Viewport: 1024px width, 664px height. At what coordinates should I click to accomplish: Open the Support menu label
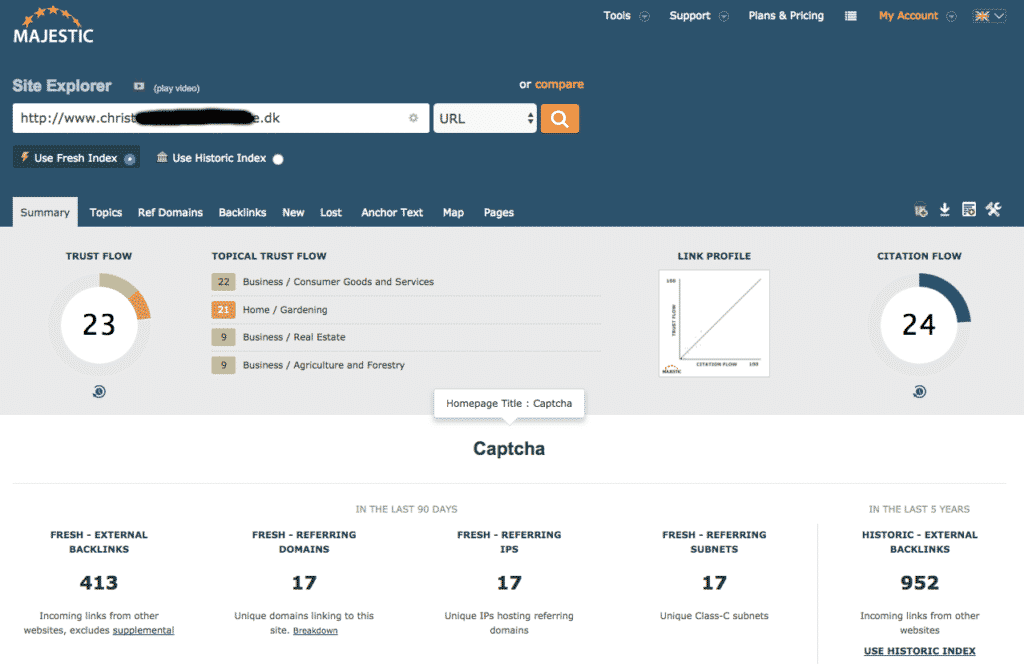tap(690, 16)
